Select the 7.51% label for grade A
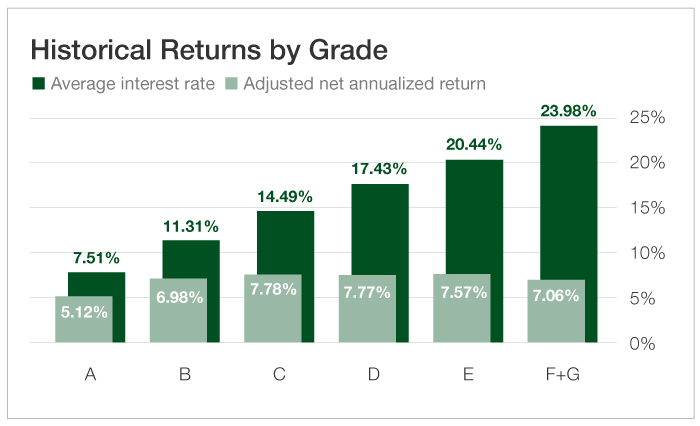The height and width of the screenshot is (426, 700). point(96,257)
